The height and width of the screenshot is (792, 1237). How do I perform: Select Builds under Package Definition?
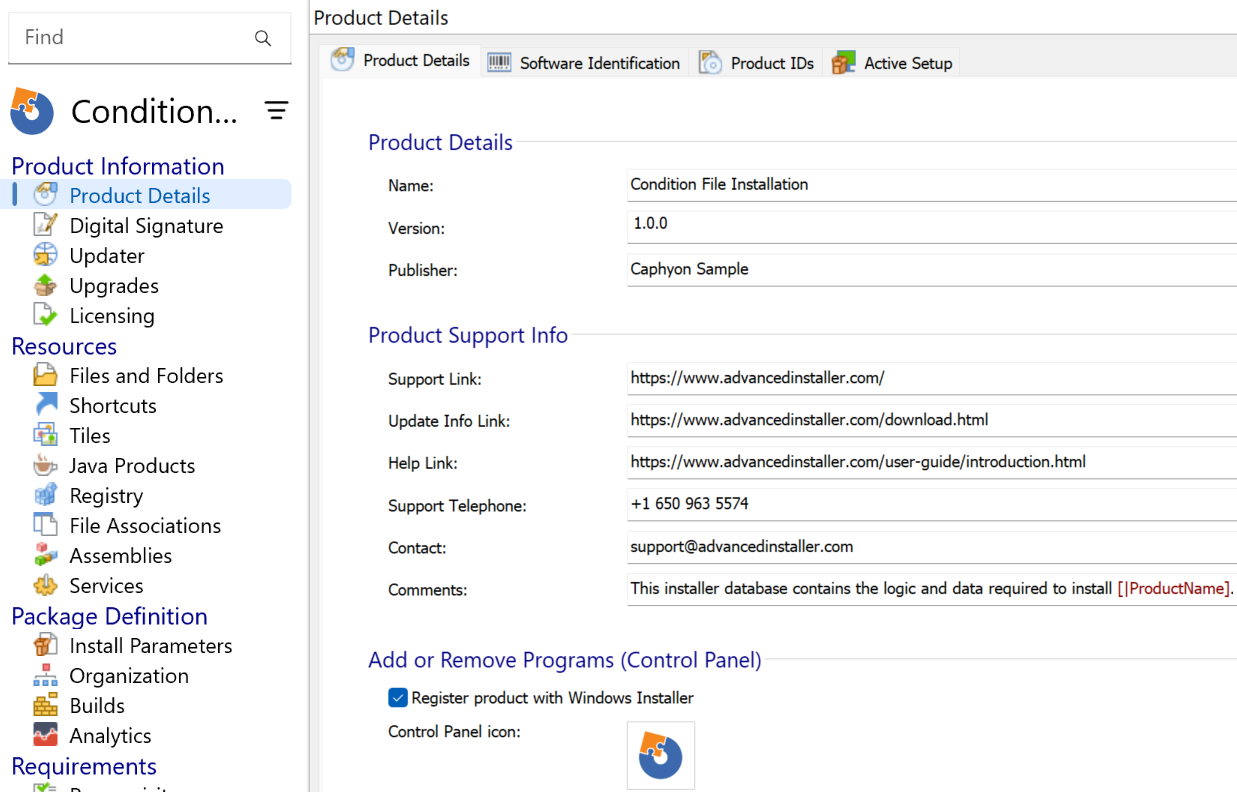(x=97, y=705)
